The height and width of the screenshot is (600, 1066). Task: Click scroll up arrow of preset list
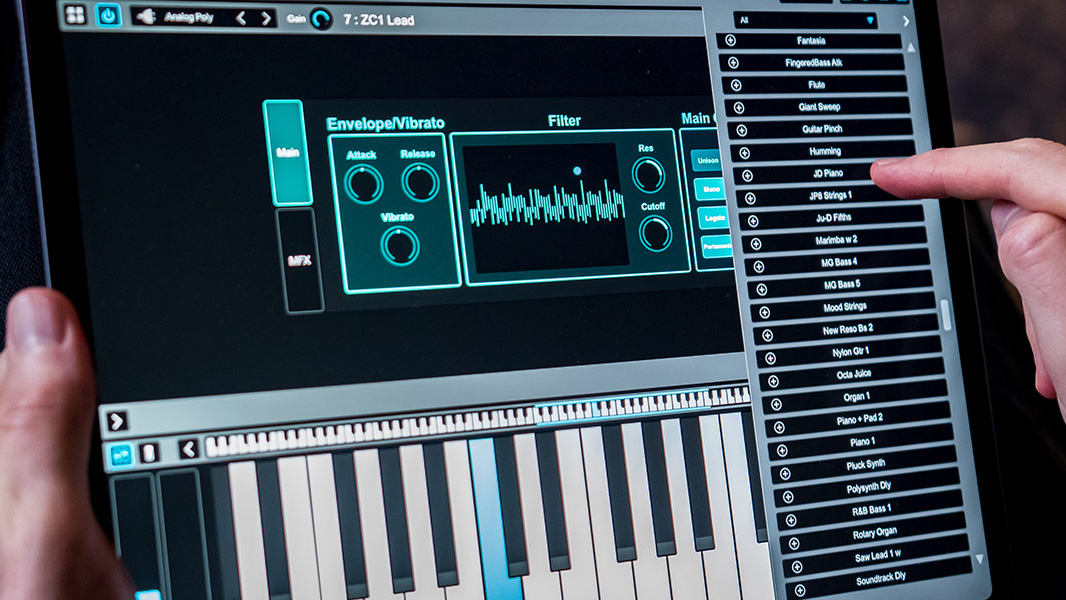[911, 48]
